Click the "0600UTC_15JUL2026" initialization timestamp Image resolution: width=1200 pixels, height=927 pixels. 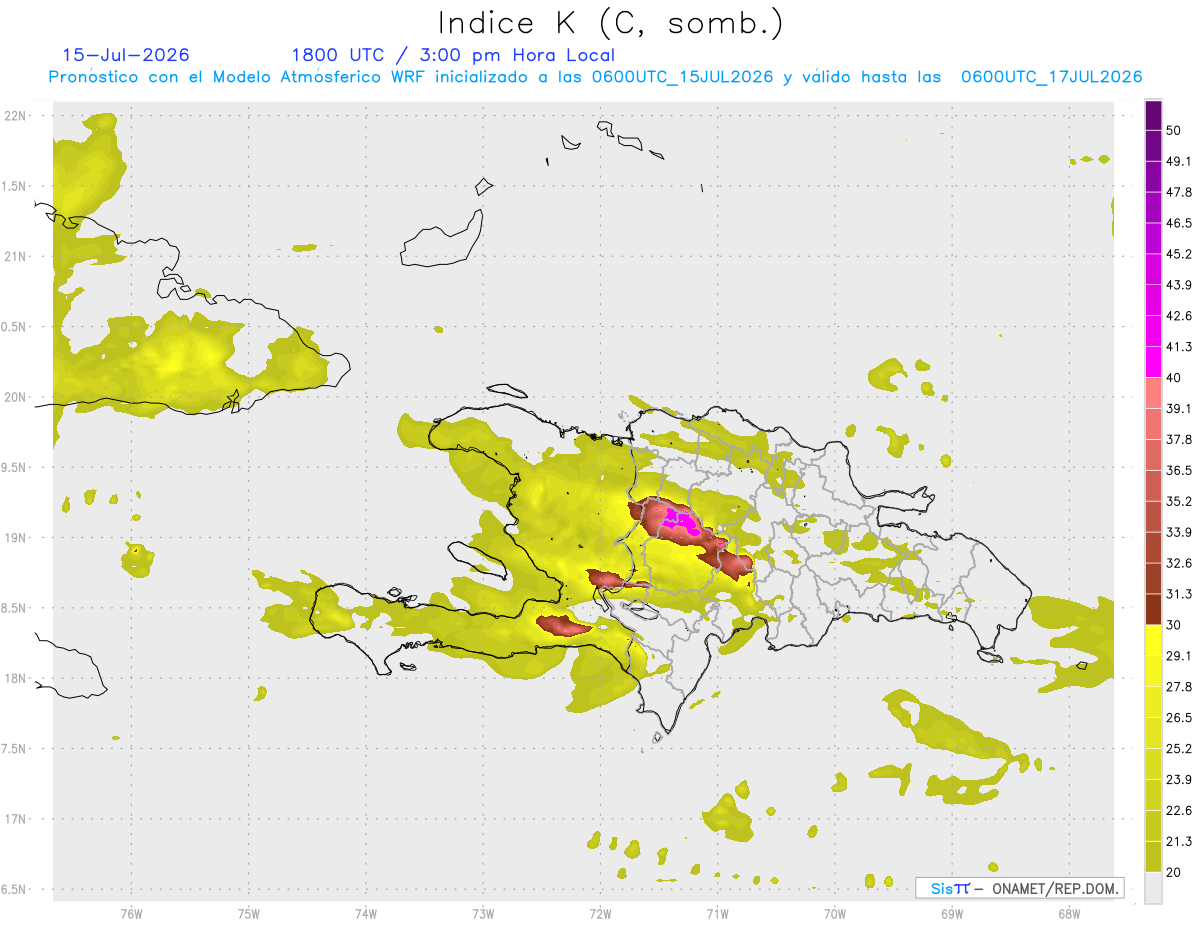pos(682,77)
